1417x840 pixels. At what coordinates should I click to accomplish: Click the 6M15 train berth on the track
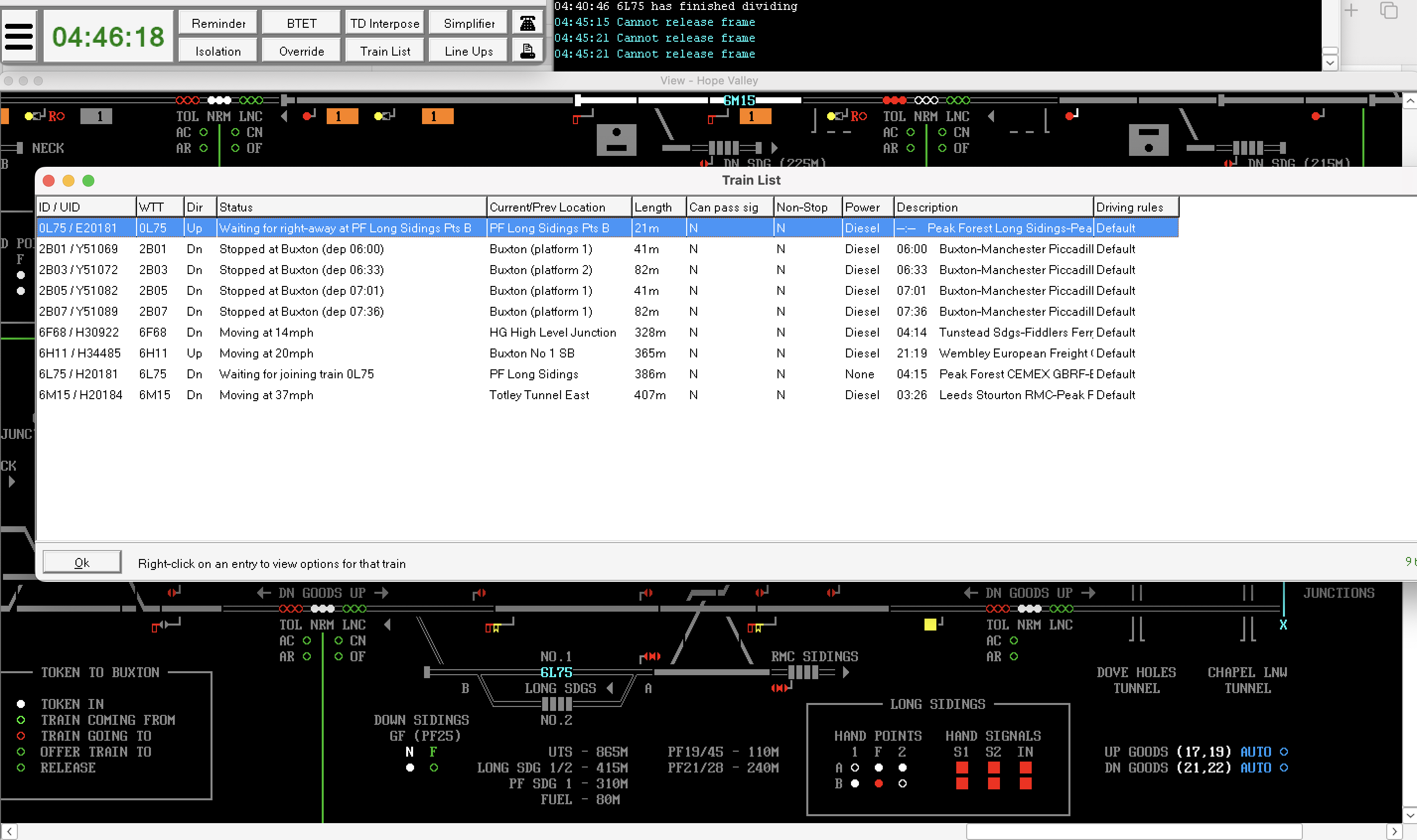point(739,100)
